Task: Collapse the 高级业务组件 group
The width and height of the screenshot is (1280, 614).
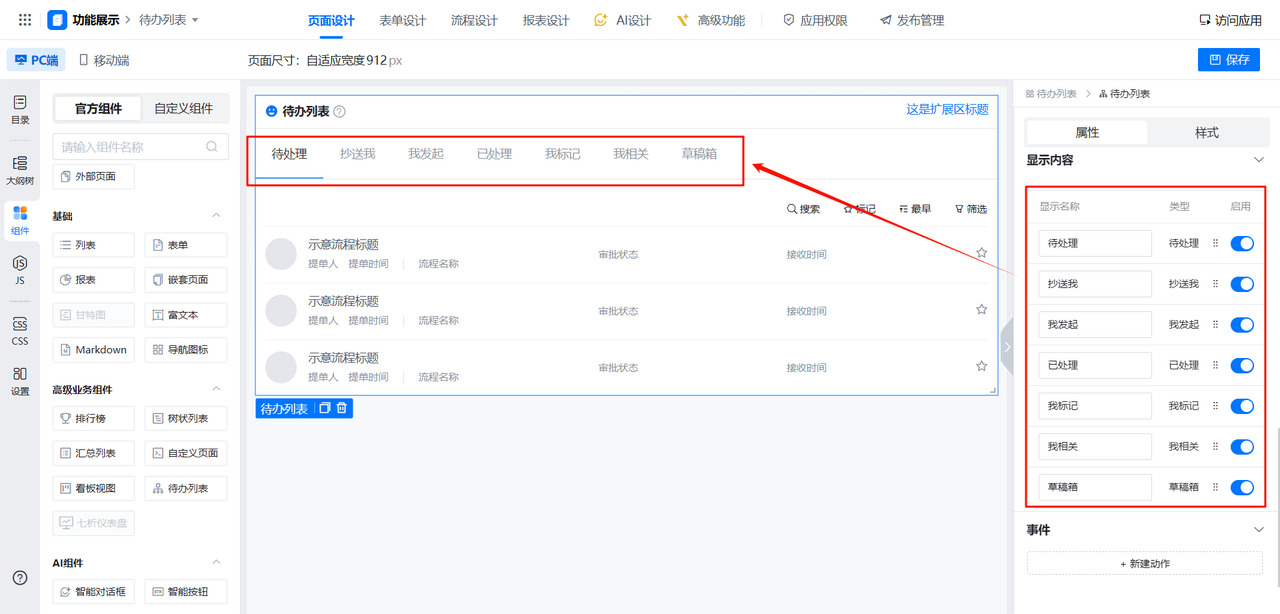Action: [216, 389]
